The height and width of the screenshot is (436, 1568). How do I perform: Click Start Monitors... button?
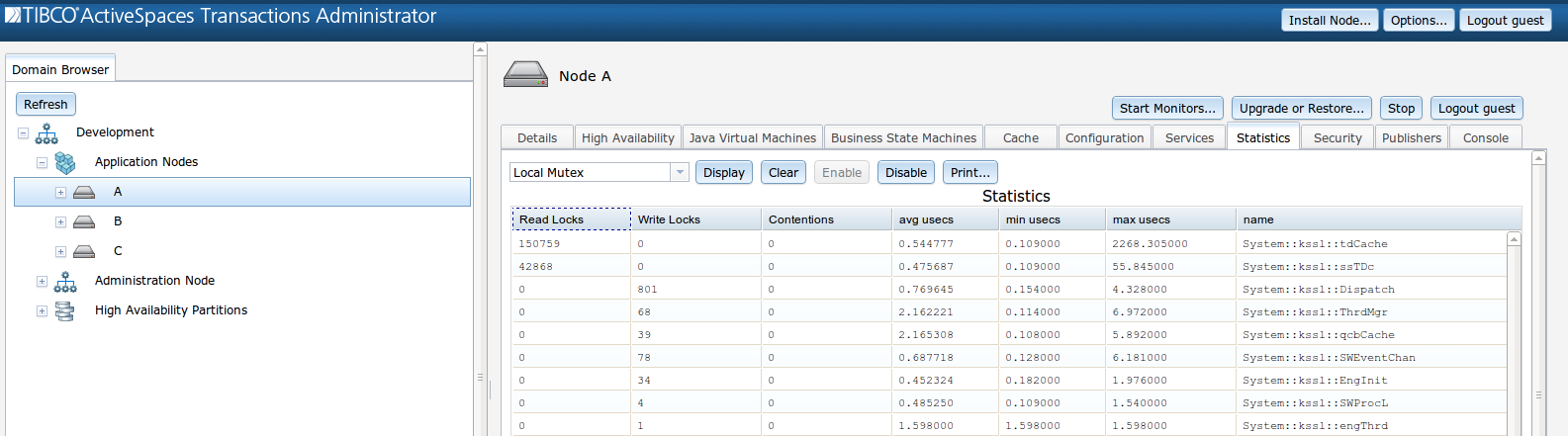click(1167, 108)
